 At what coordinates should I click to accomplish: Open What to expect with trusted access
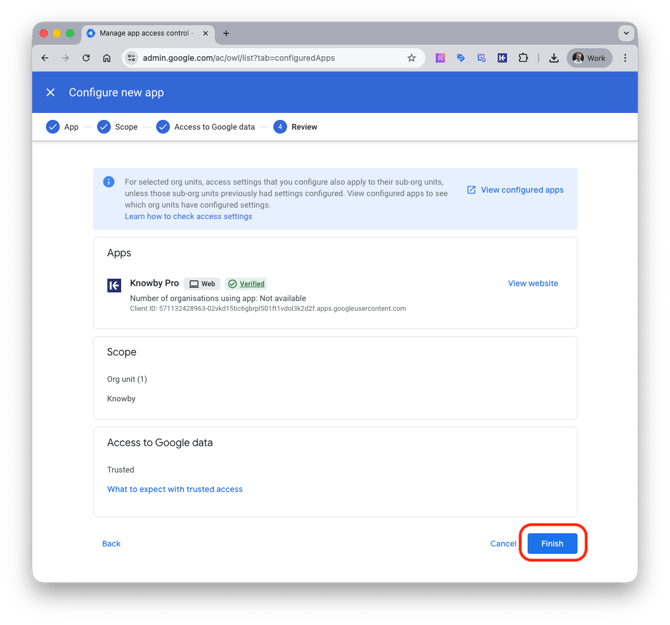(175, 489)
